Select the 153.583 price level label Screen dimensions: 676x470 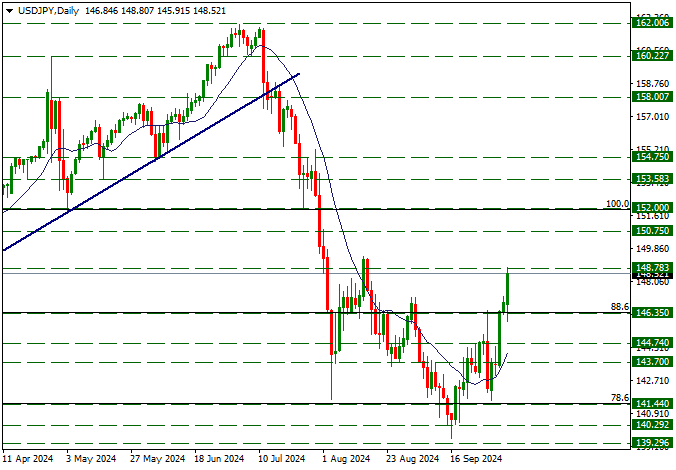(x=652, y=179)
